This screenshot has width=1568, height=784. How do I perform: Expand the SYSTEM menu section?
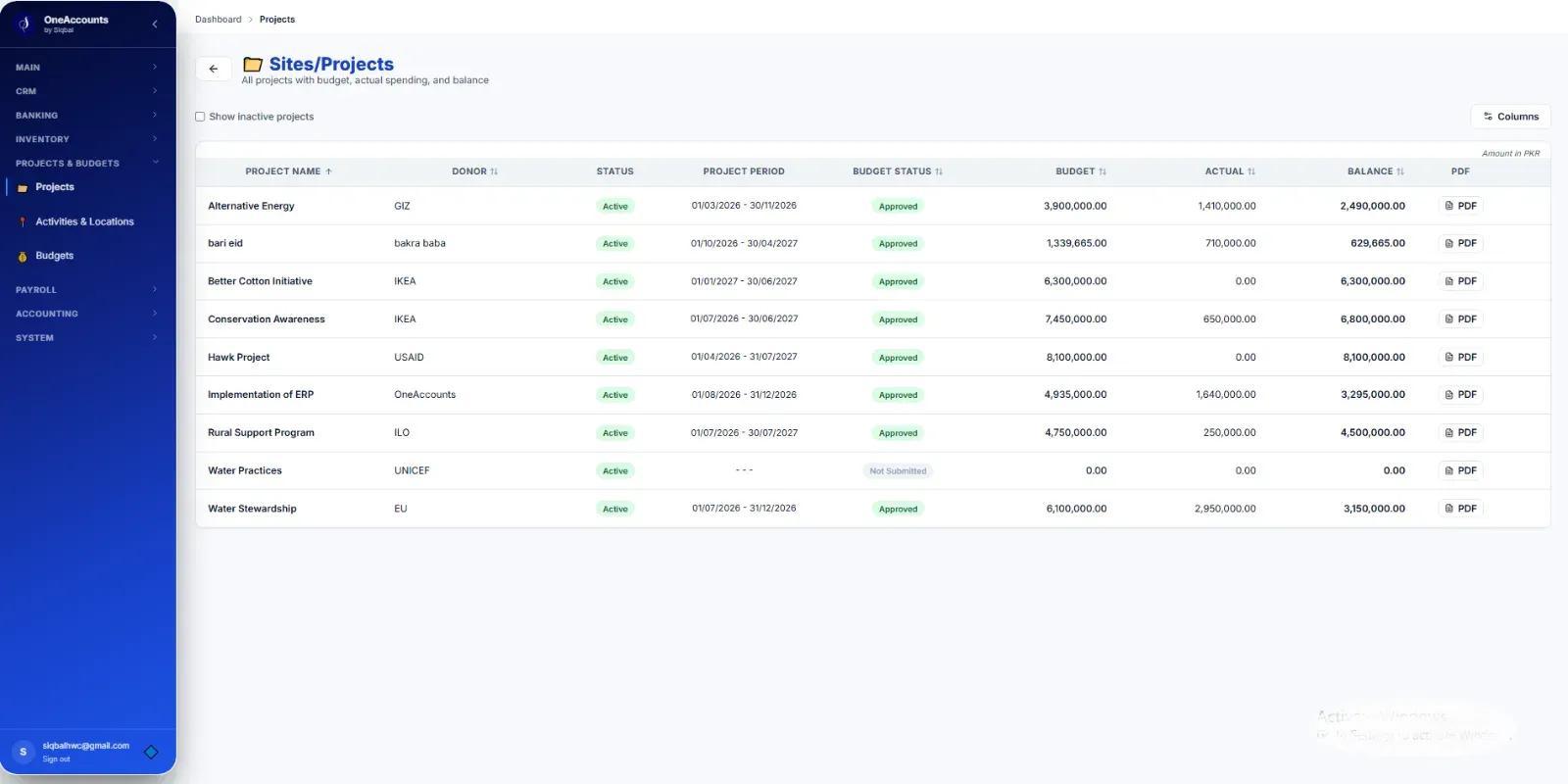point(86,338)
